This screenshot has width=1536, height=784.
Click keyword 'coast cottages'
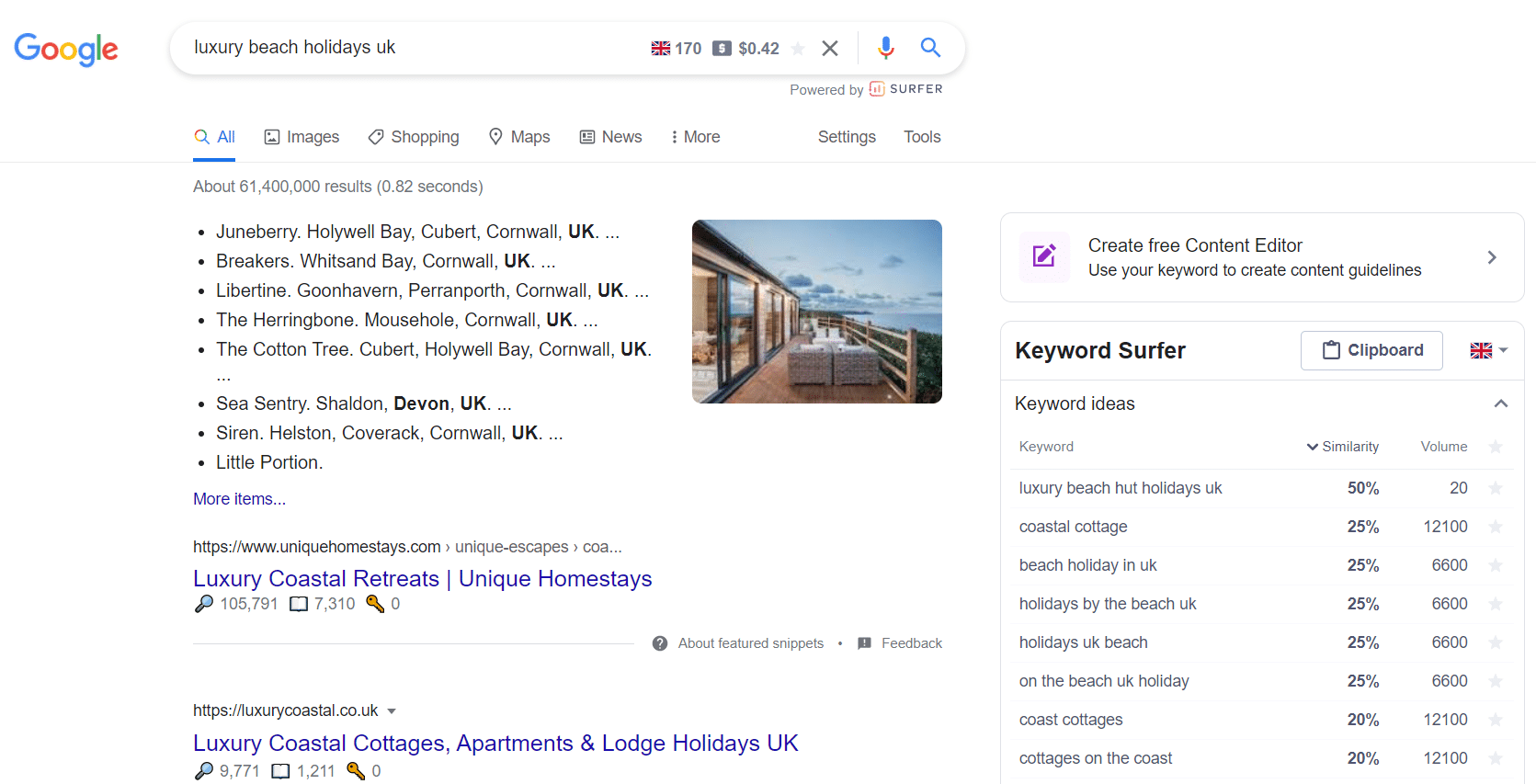(1071, 720)
